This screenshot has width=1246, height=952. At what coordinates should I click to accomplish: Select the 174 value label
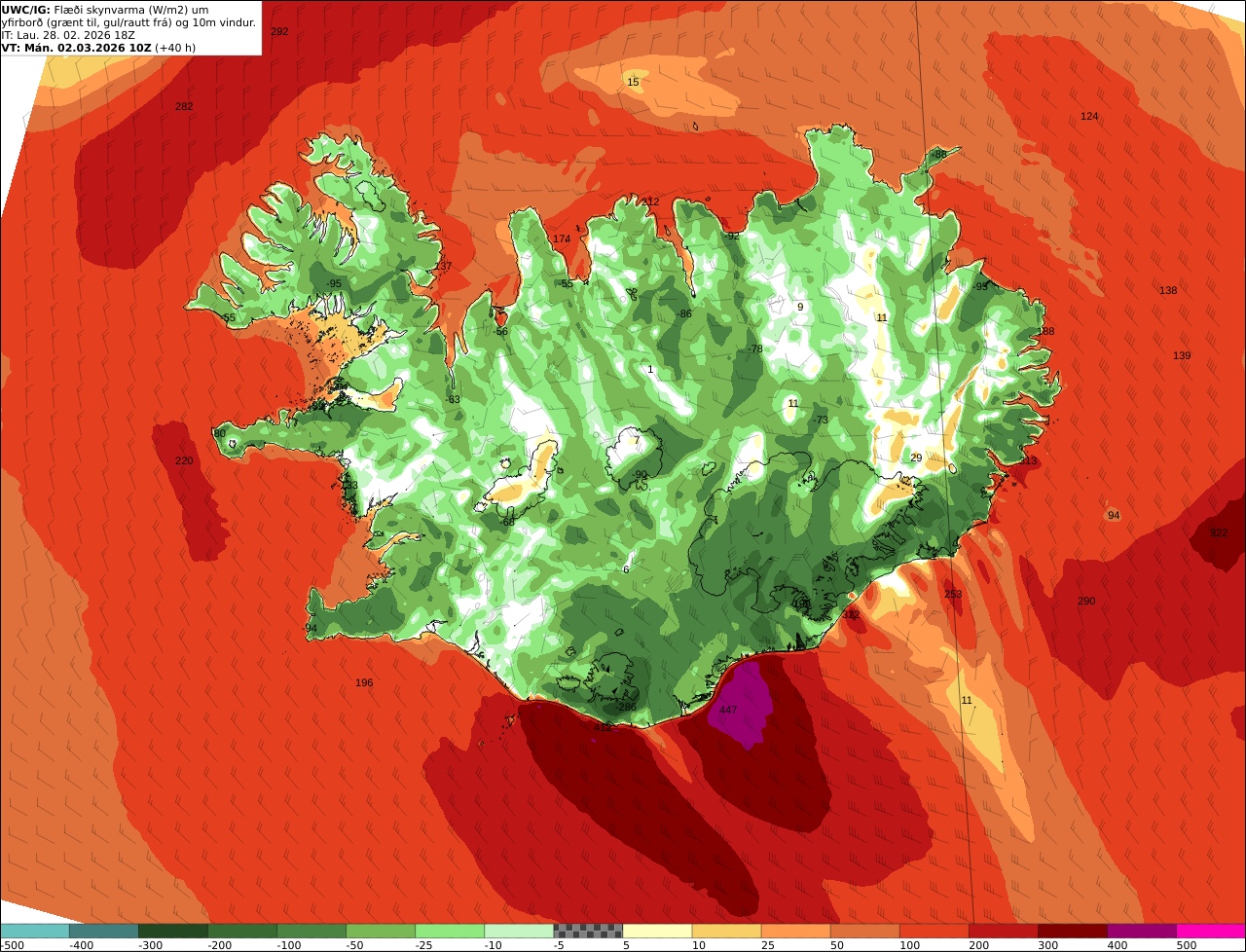click(x=562, y=239)
